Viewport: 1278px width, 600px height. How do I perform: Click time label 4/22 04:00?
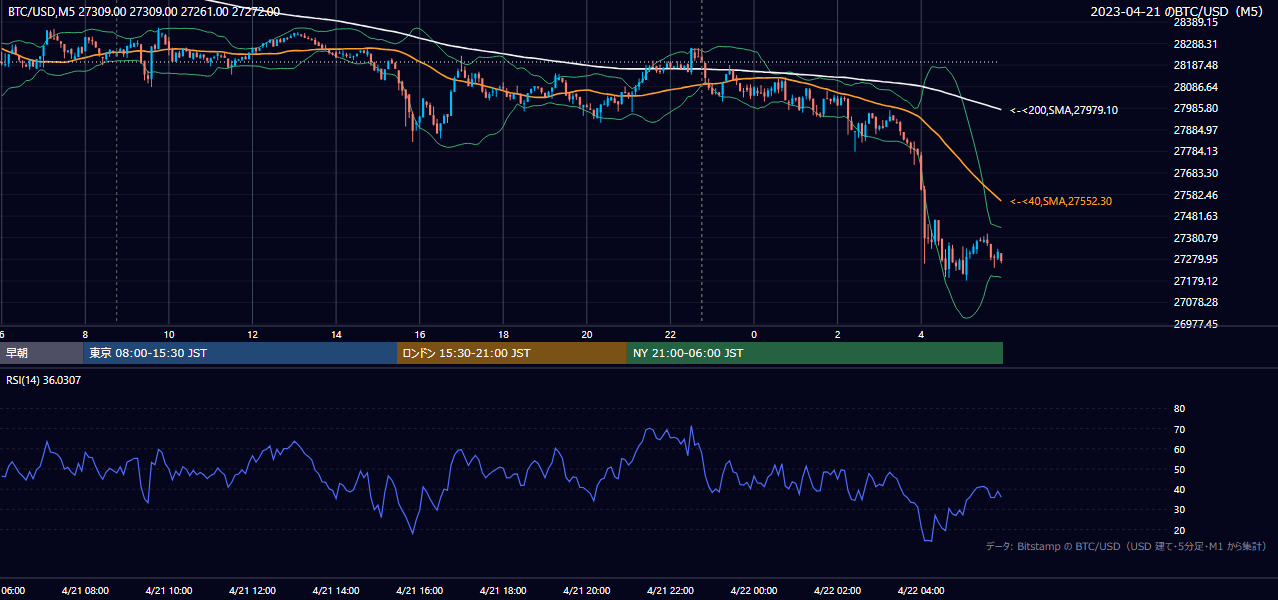pyautogui.click(x=921, y=590)
